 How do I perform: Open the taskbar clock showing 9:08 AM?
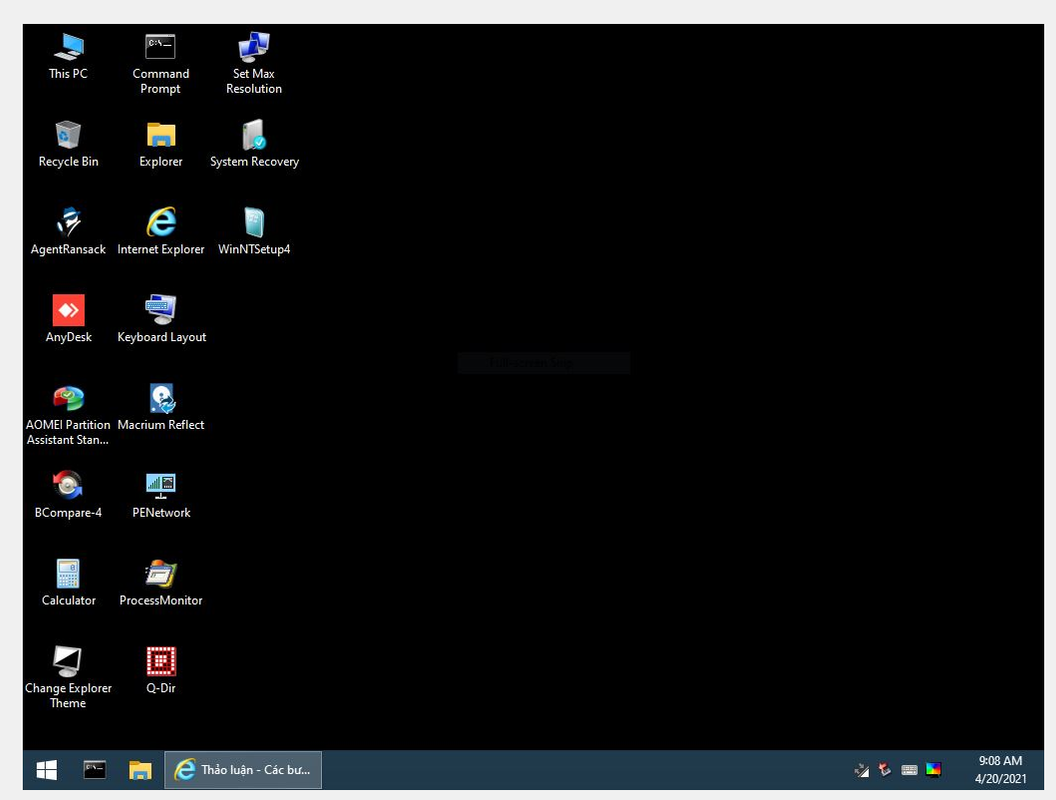pyautogui.click(x=1000, y=770)
